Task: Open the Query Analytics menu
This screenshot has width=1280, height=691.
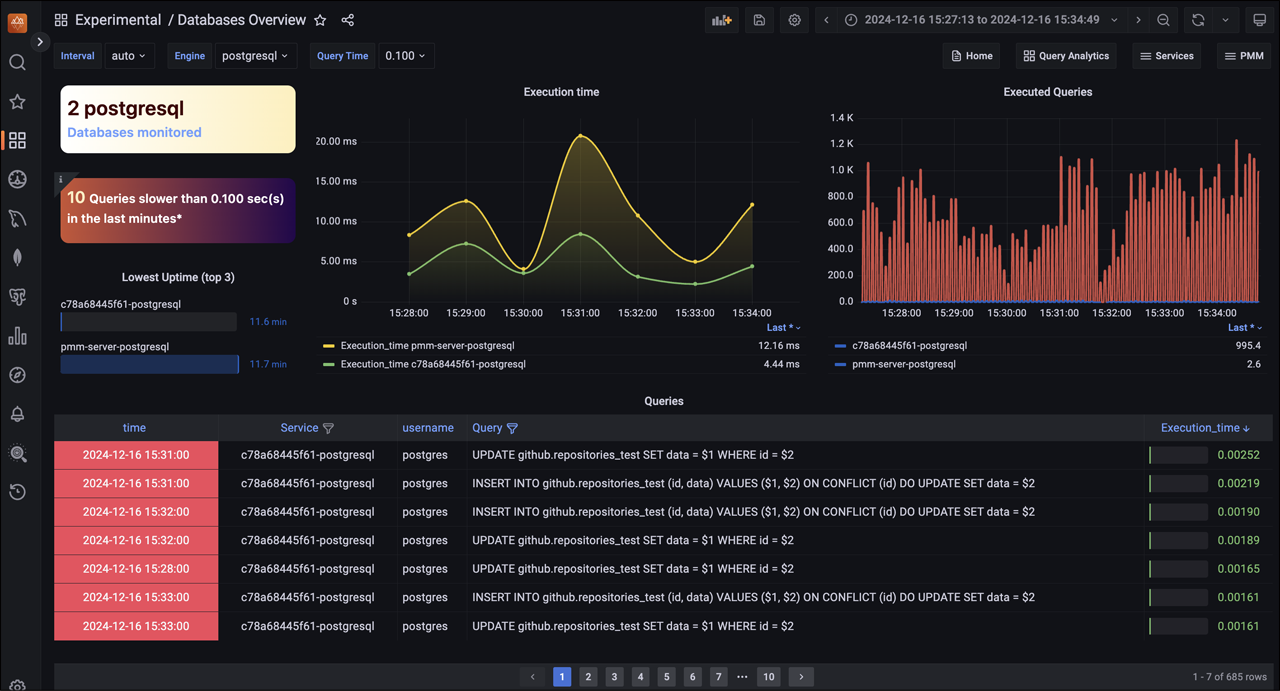Action: (1066, 56)
